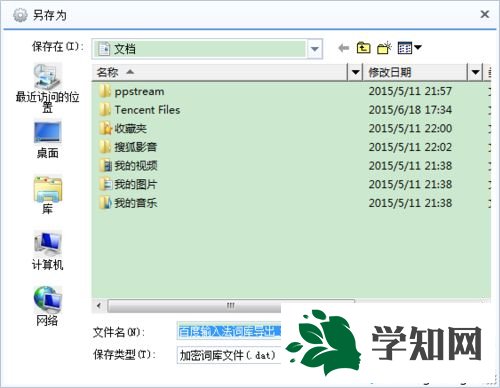This screenshot has width=500, height=388.
Task: Go to 桌面 in sidebar
Action: [x=47, y=140]
